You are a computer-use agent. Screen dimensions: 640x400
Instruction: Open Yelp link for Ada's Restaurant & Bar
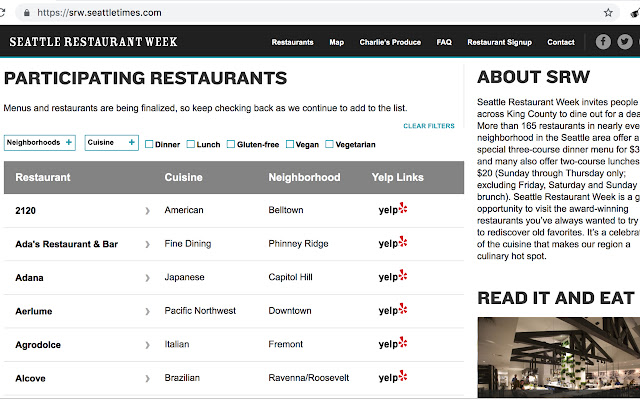(393, 243)
